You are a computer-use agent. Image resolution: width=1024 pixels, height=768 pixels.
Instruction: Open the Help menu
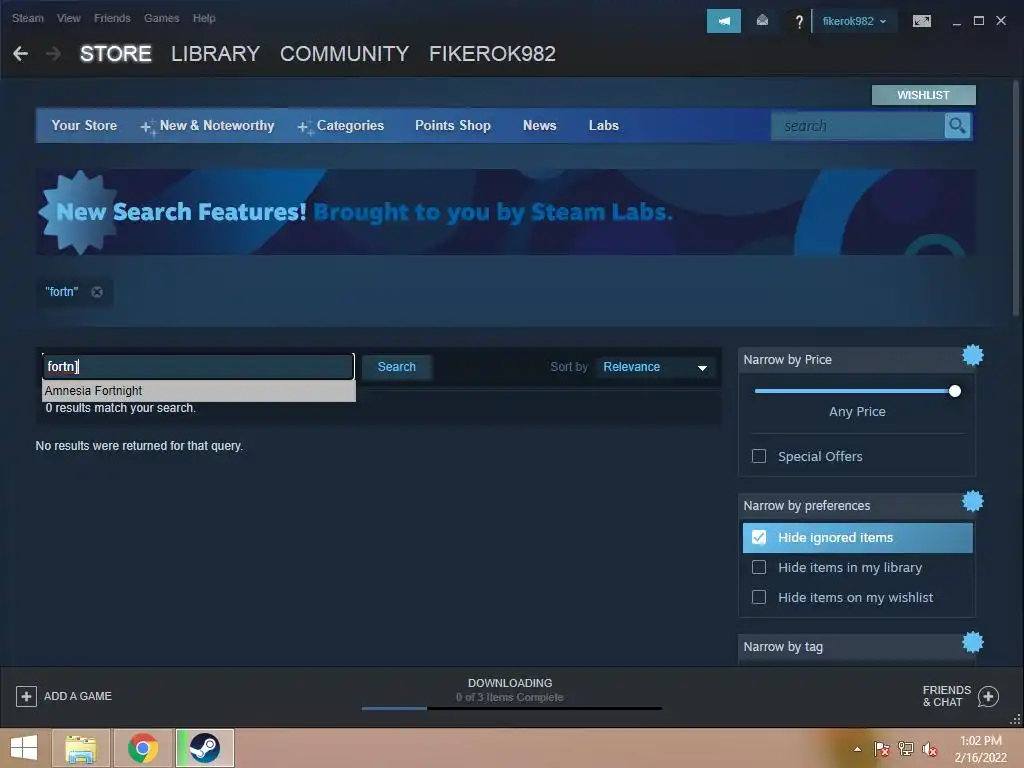(x=204, y=18)
